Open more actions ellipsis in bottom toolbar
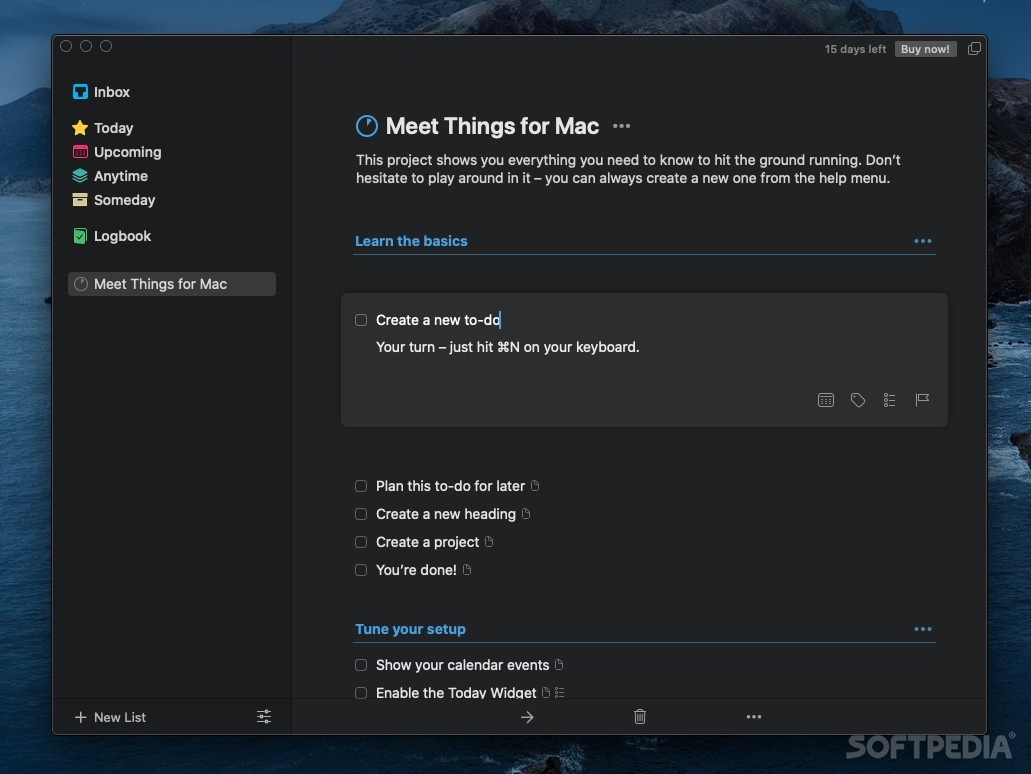Screen dimensions: 1031x774 (754, 717)
